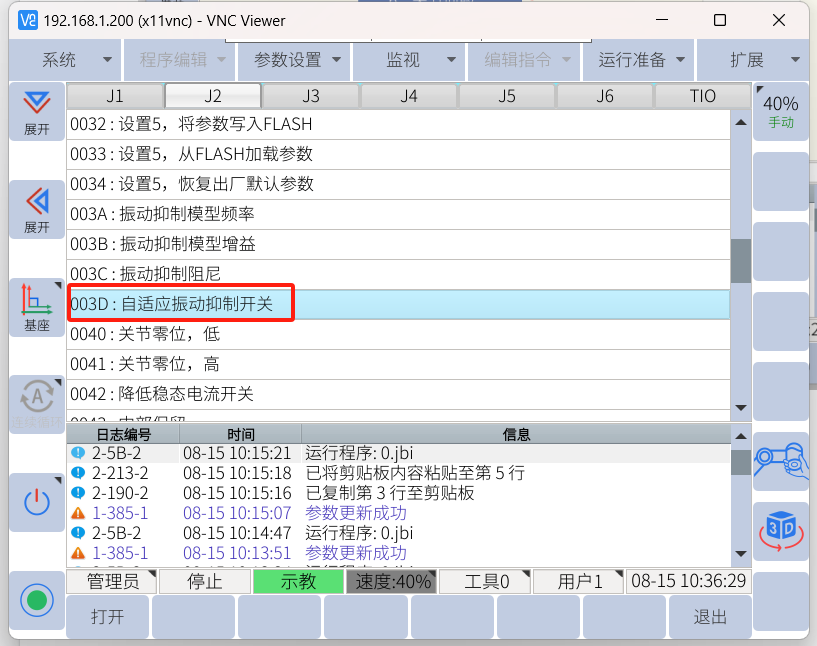The image size is (817, 646).
Task: Switch to the TIO tab
Action: click(702, 96)
